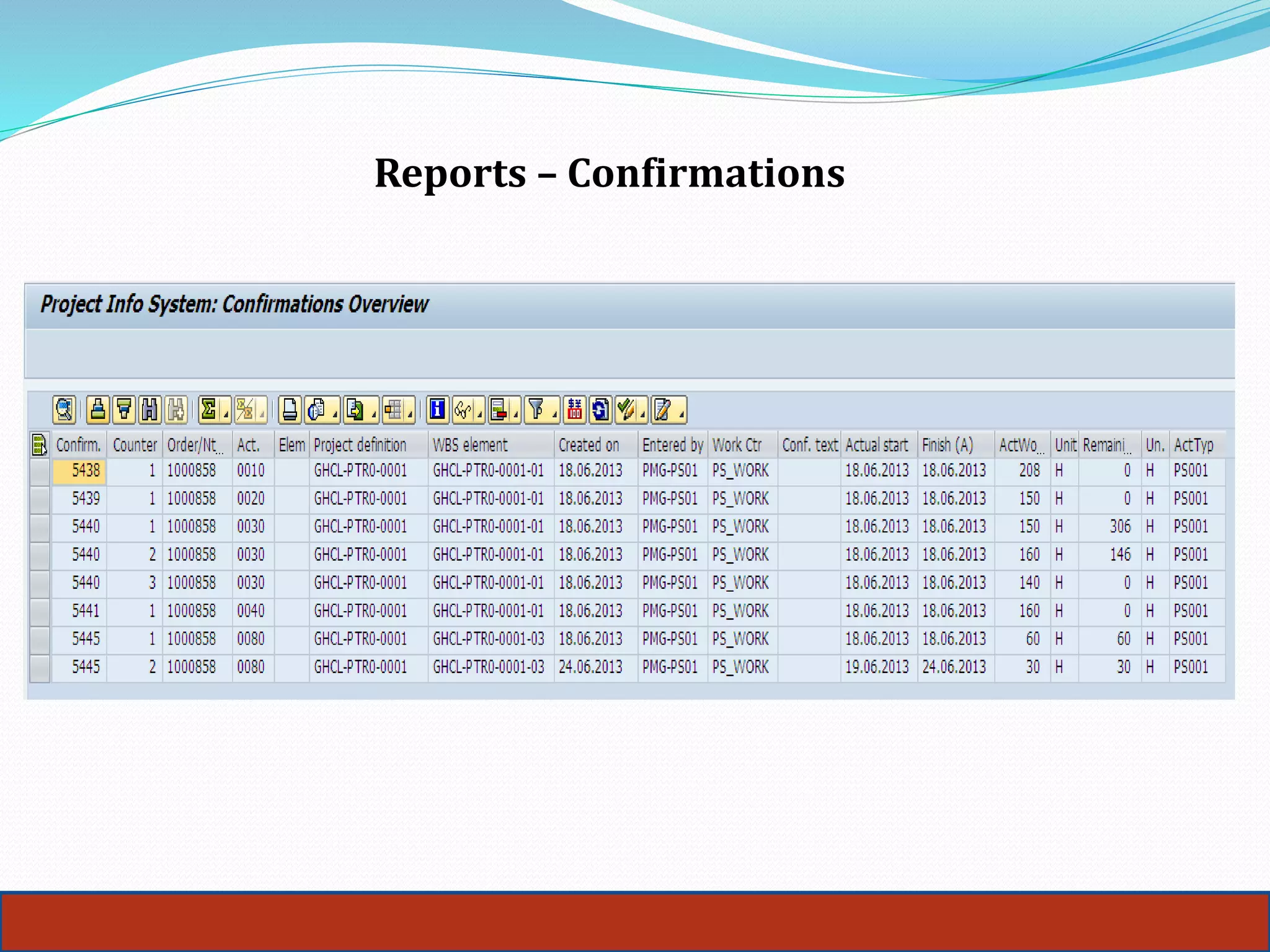Click highlighted confirmation cell 5438
This screenshot has height=952, width=1270.
79,471
